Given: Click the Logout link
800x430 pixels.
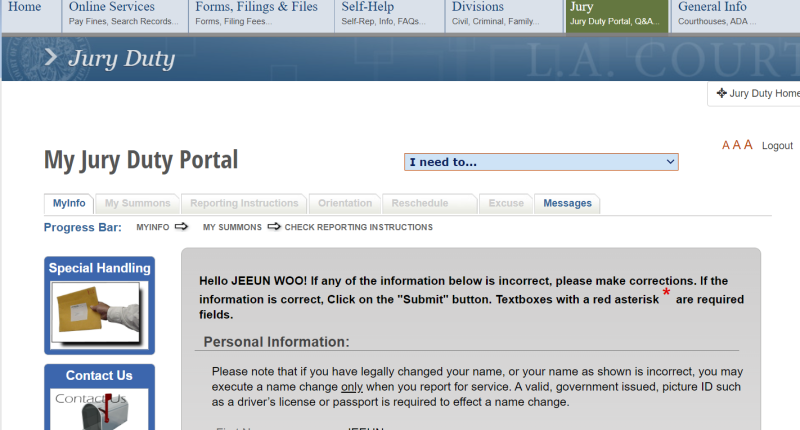Looking at the screenshot, I should (x=777, y=146).
